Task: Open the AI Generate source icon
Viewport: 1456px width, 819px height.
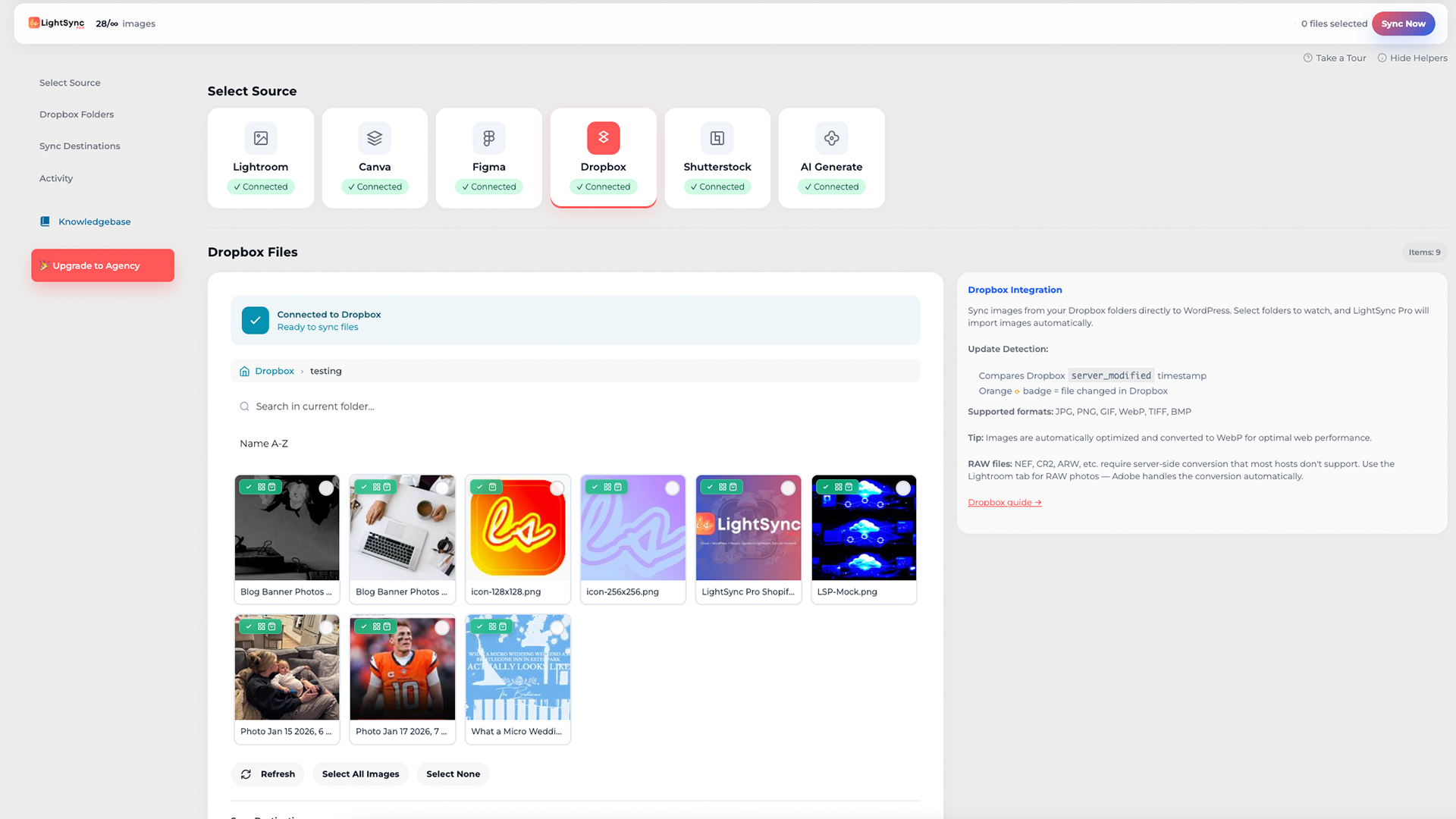Action: pyautogui.click(x=832, y=138)
